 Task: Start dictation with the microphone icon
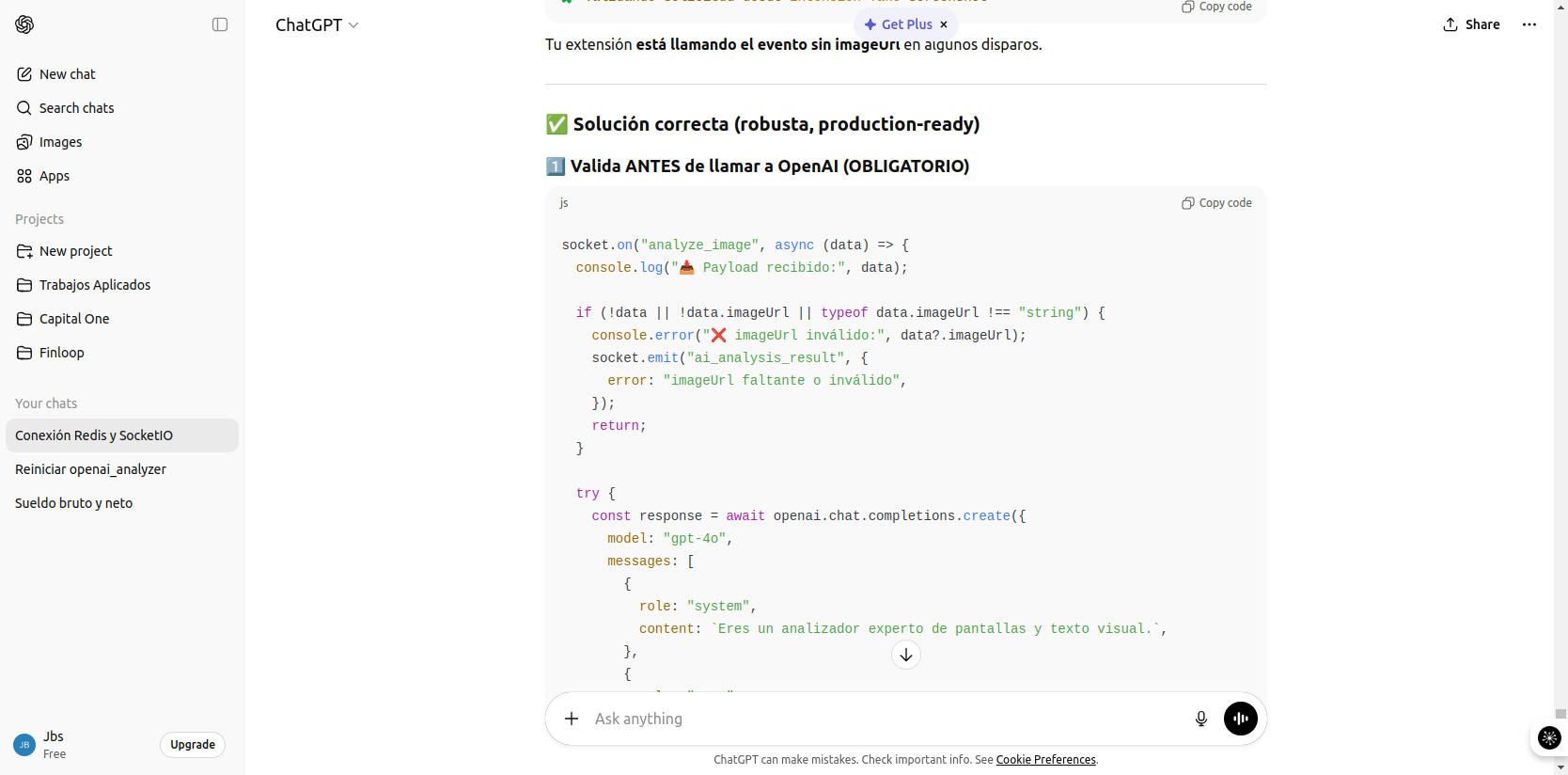(x=1200, y=719)
